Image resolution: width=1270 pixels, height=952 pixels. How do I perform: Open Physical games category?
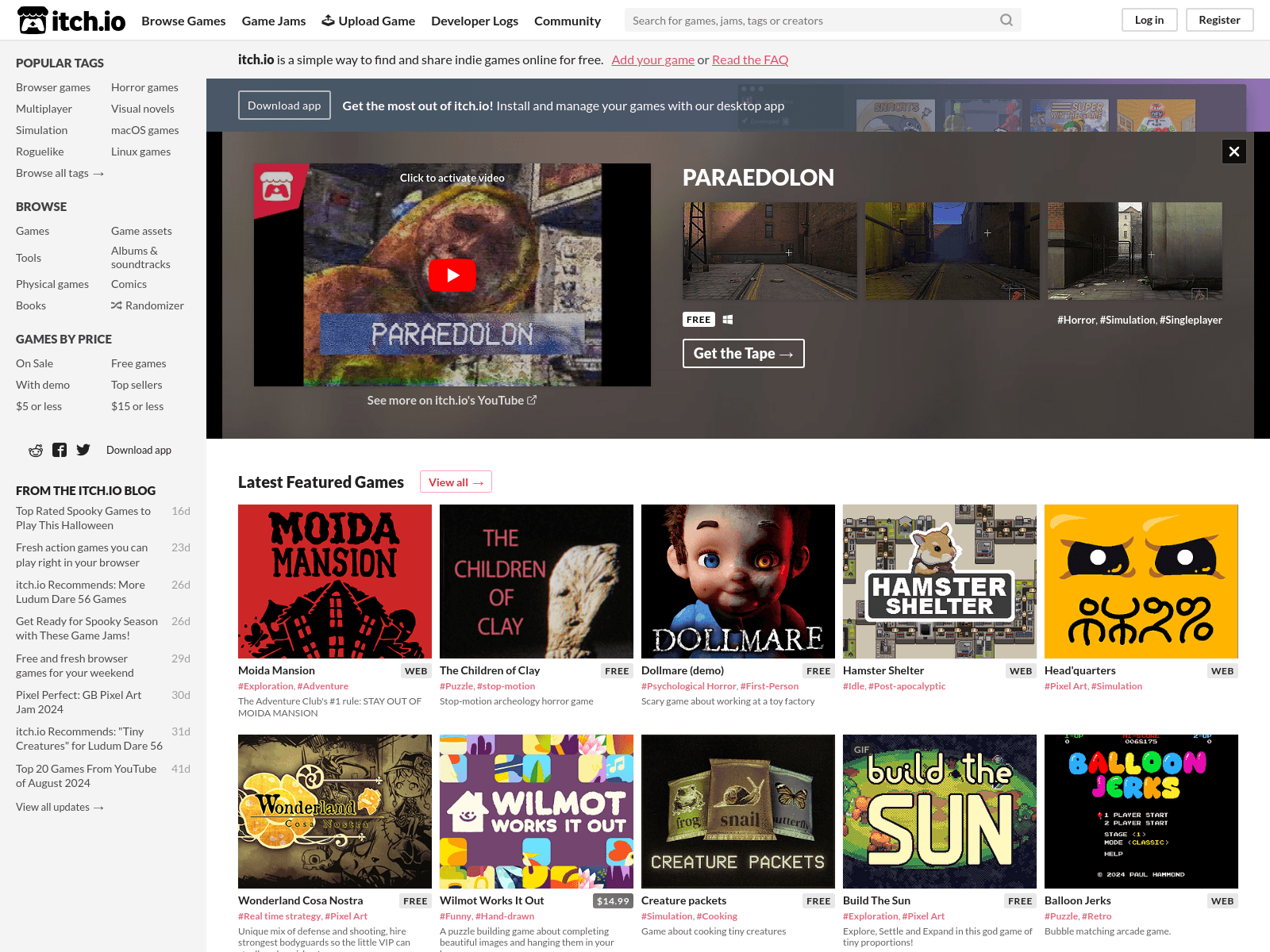coord(52,284)
